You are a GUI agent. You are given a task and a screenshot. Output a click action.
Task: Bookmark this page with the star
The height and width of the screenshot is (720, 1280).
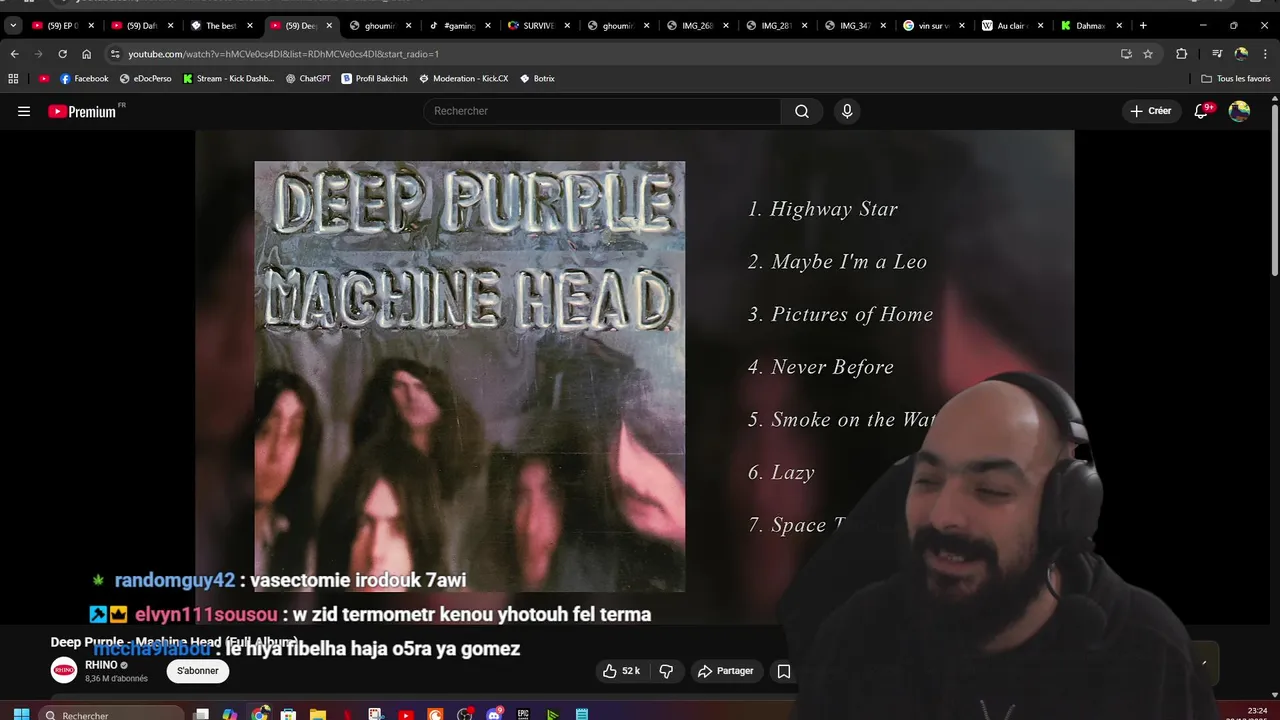(x=1148, y=54)
